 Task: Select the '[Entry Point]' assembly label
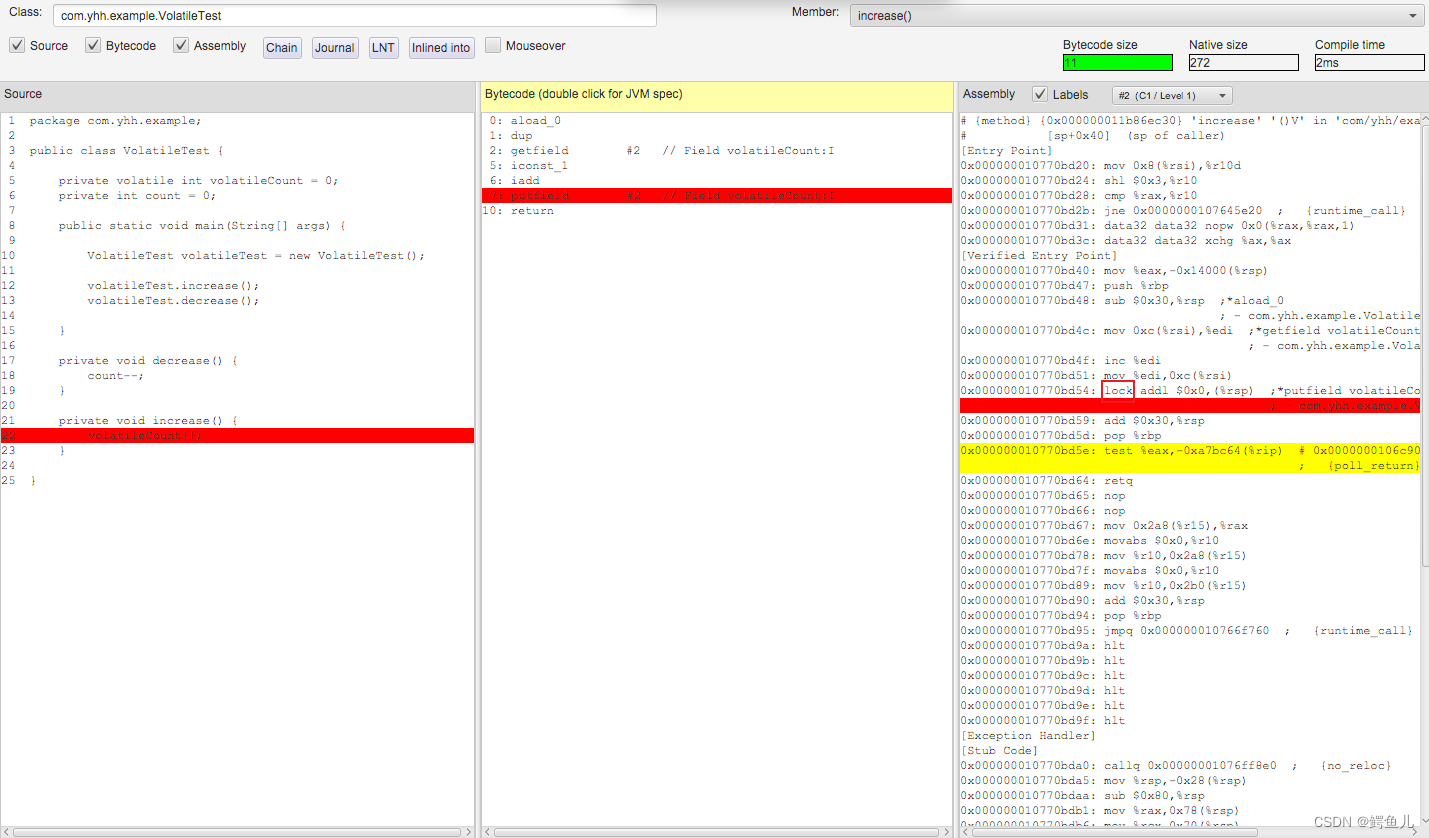[x=1006, y=150]
